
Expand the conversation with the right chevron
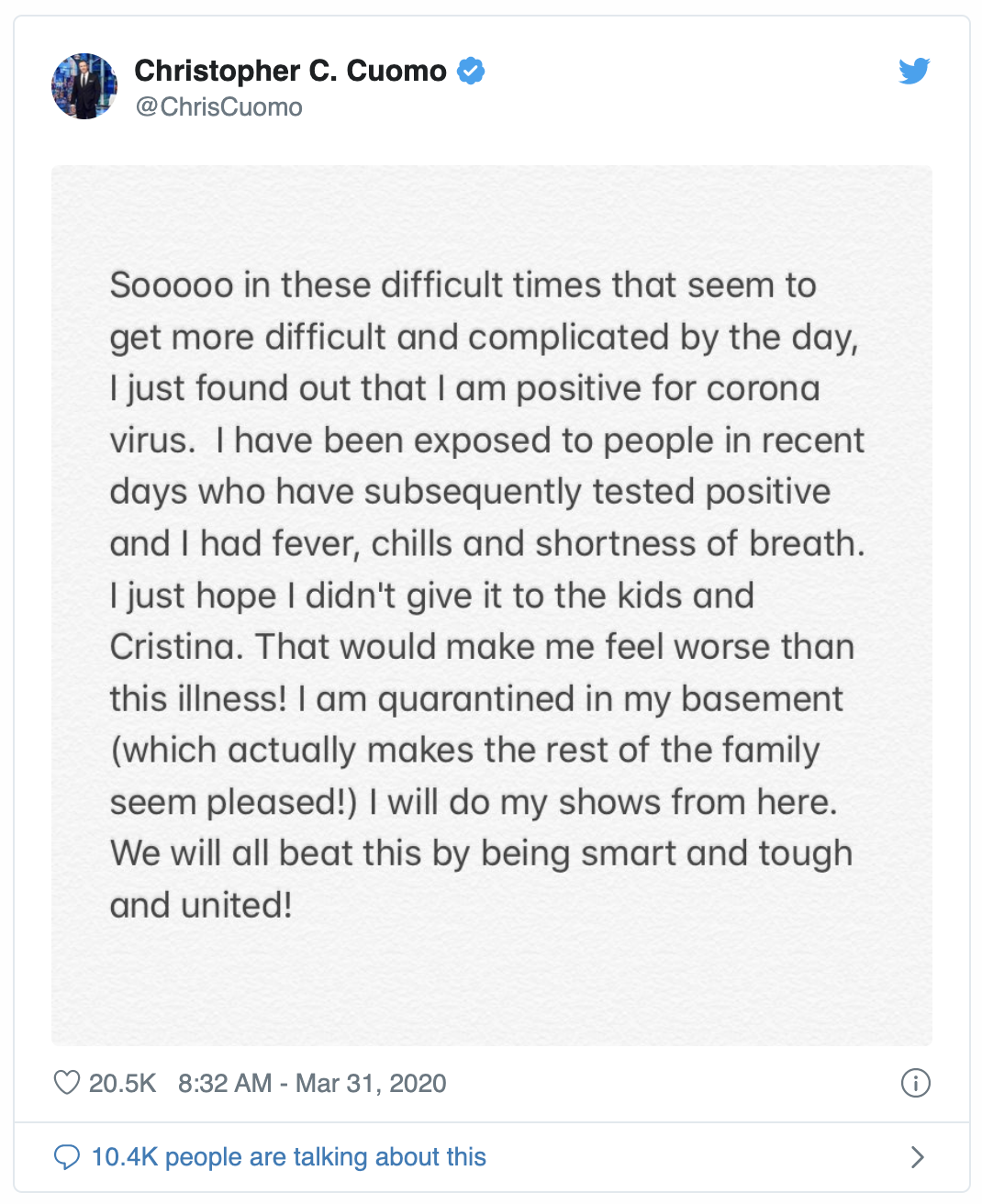[x=916, y=1156]
